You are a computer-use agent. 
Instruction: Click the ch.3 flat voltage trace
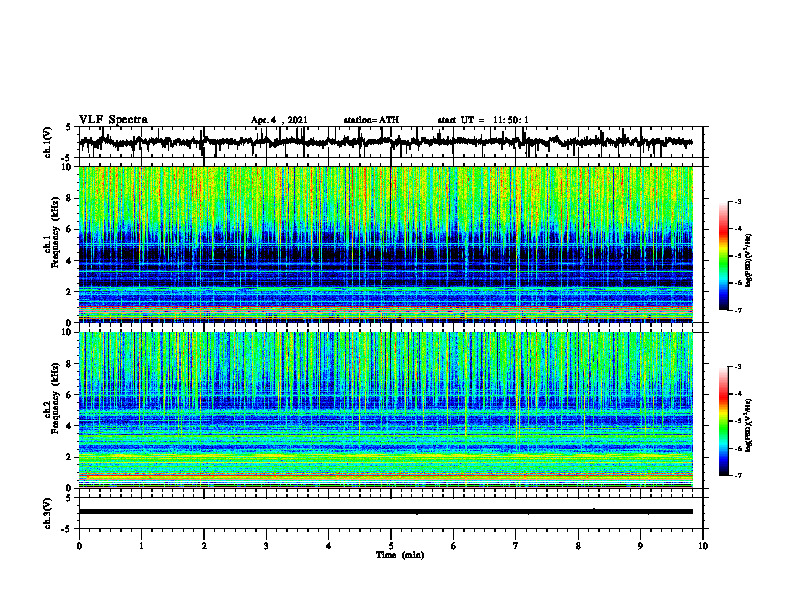point(386,512)
